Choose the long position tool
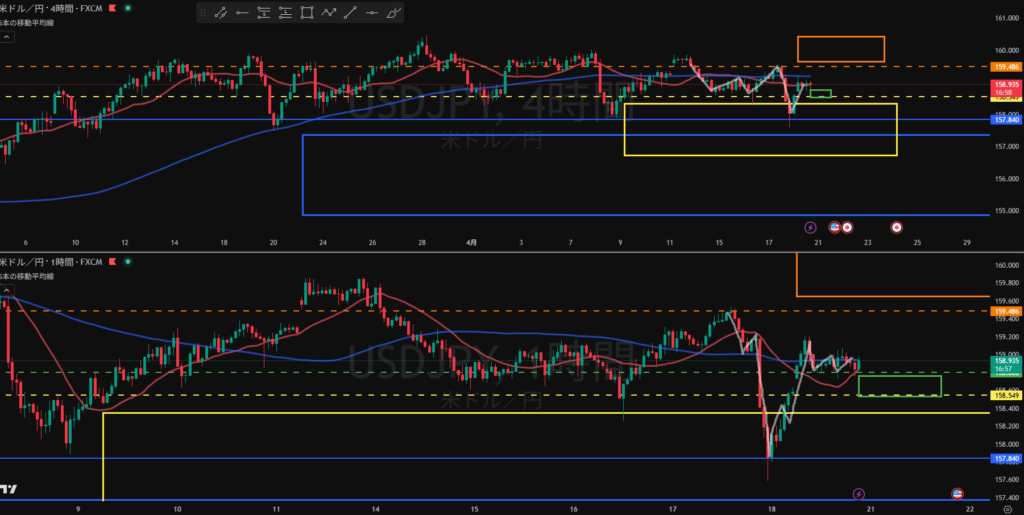Screen dimensions: 1024x515 click(x=285, y=13)
